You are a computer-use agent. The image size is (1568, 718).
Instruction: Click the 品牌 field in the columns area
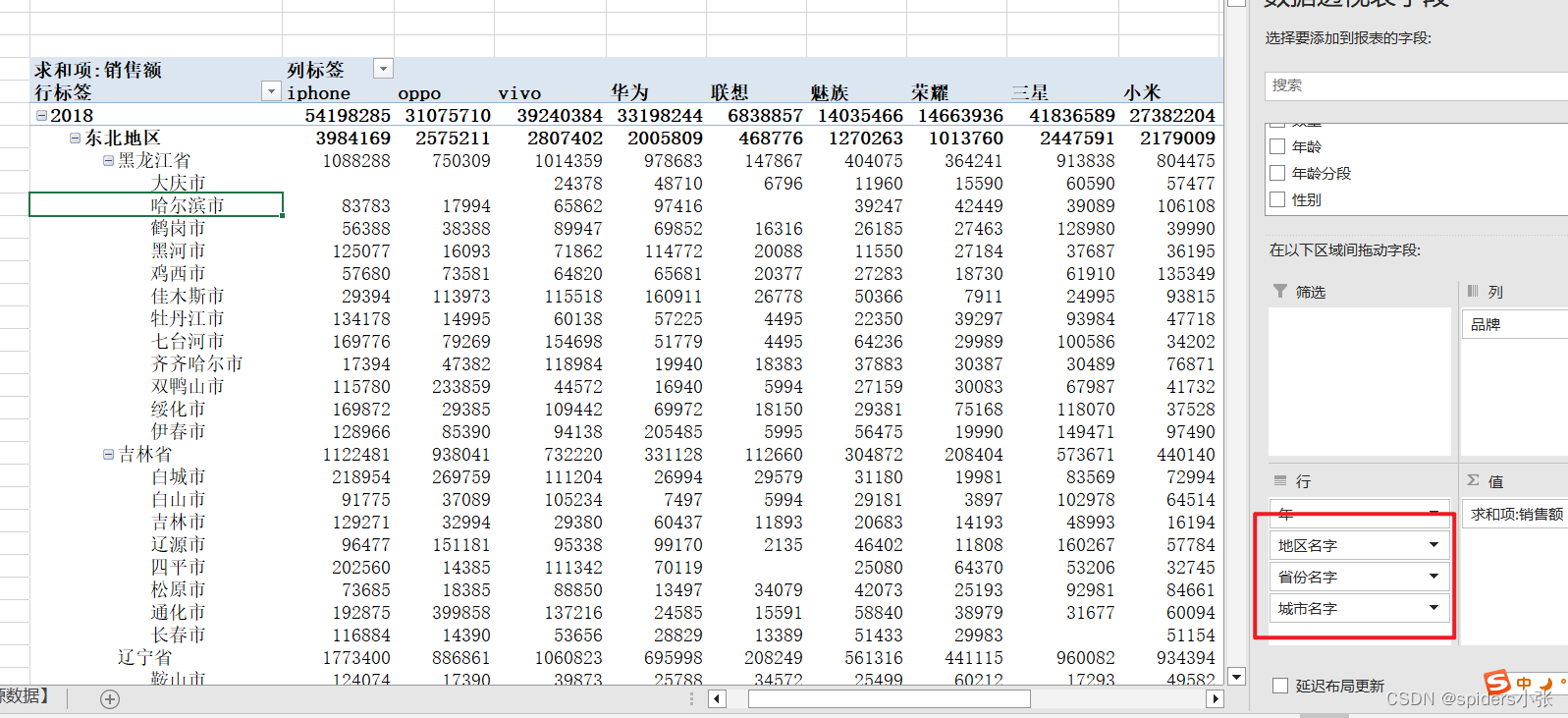tap(1515, 324)
